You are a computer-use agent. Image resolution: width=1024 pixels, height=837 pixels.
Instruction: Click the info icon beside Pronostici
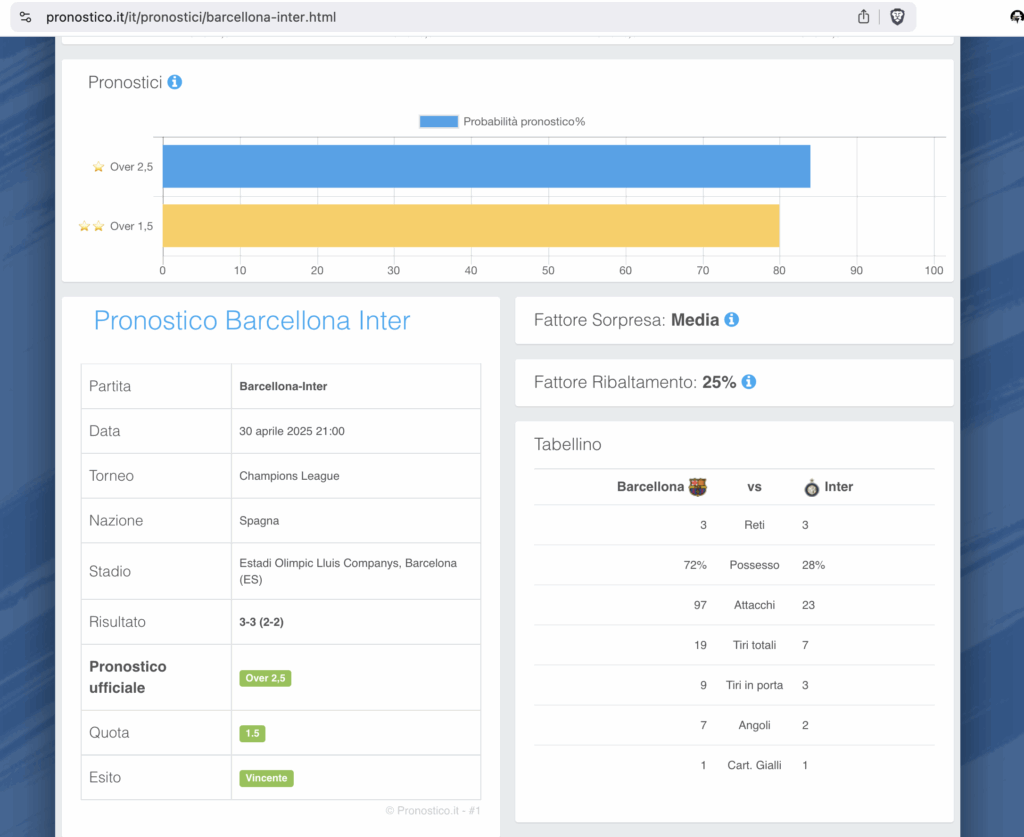174,82
